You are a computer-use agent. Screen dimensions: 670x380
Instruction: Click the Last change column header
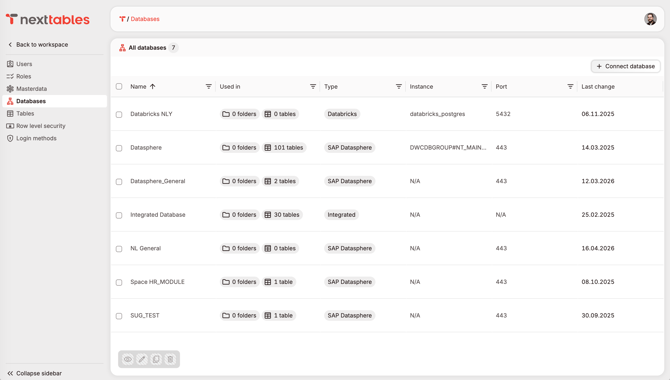pos(598,86)
